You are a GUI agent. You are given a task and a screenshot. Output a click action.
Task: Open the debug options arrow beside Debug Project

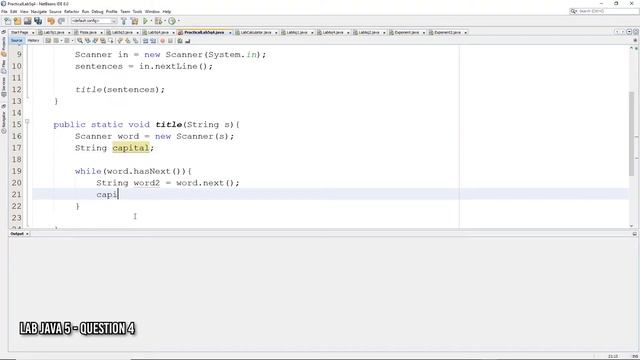(164, 21)
